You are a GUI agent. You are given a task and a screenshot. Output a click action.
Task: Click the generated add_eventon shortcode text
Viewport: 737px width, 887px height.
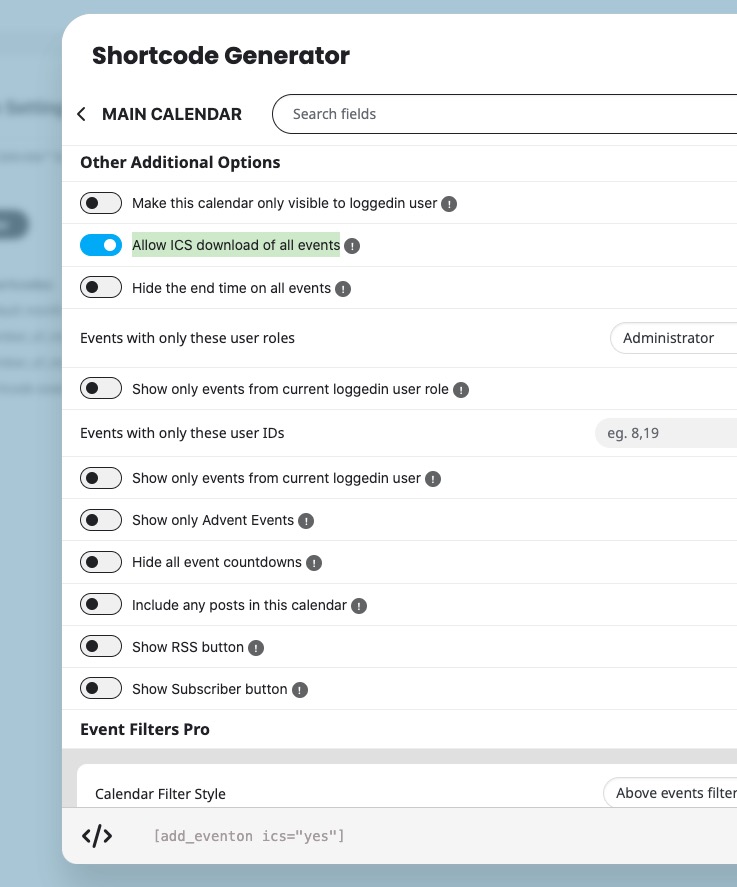pyautogui.click(x=248, y=836)
